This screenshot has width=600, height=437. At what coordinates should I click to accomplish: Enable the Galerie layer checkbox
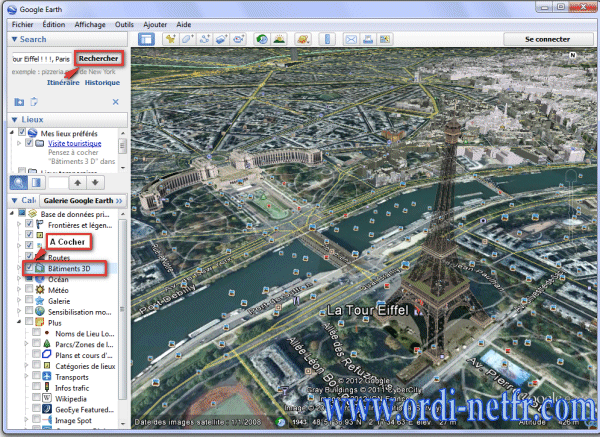pos(29,298)
